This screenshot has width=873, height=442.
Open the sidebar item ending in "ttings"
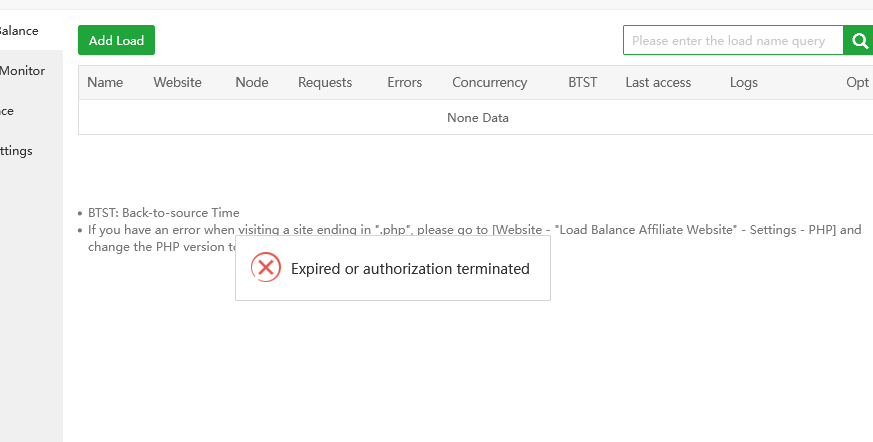tap(17, 151)
